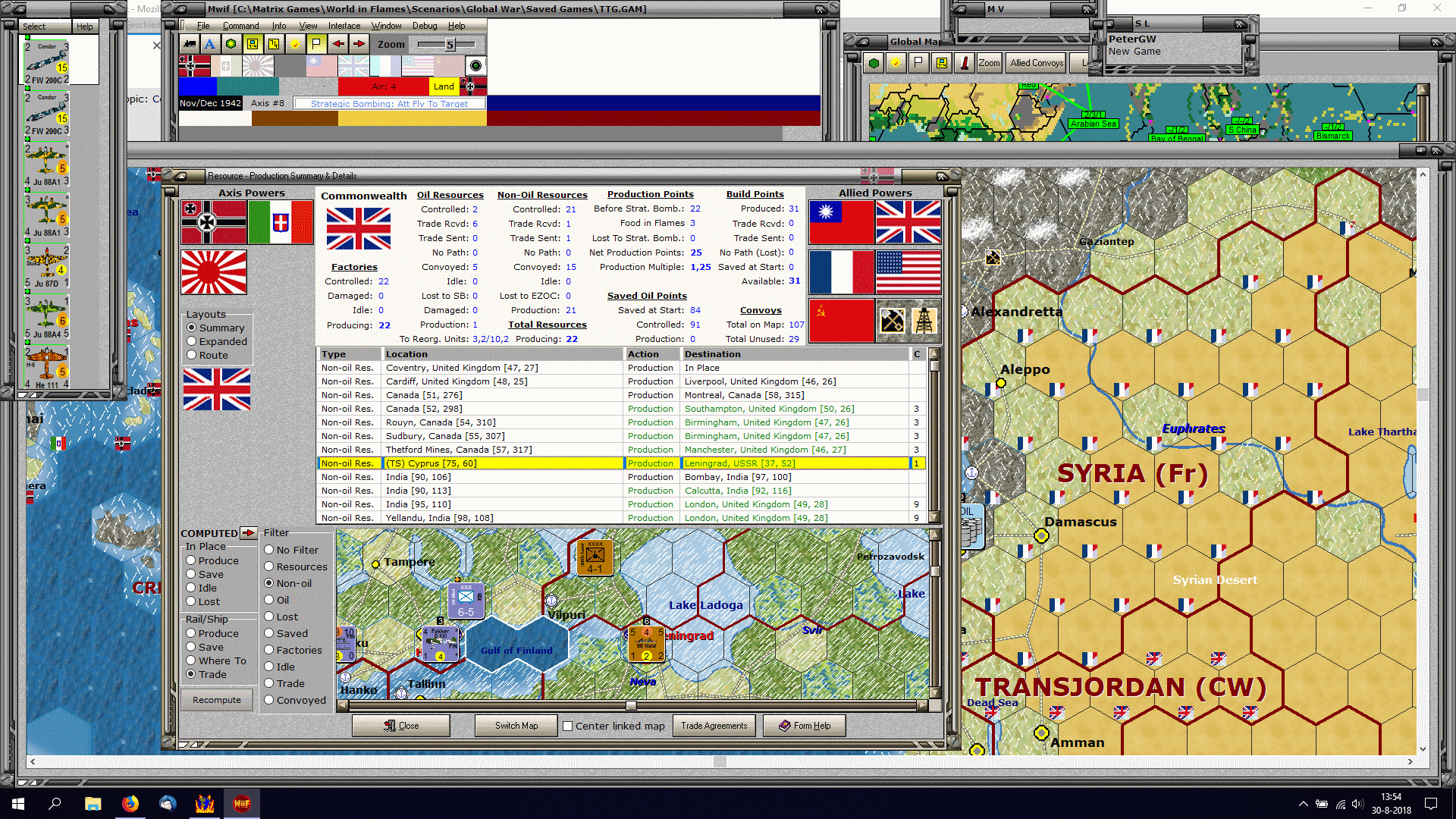Click the white flag icon in Global Map toolbar
Screen dimensions: 1456x819
coord(919,63)
